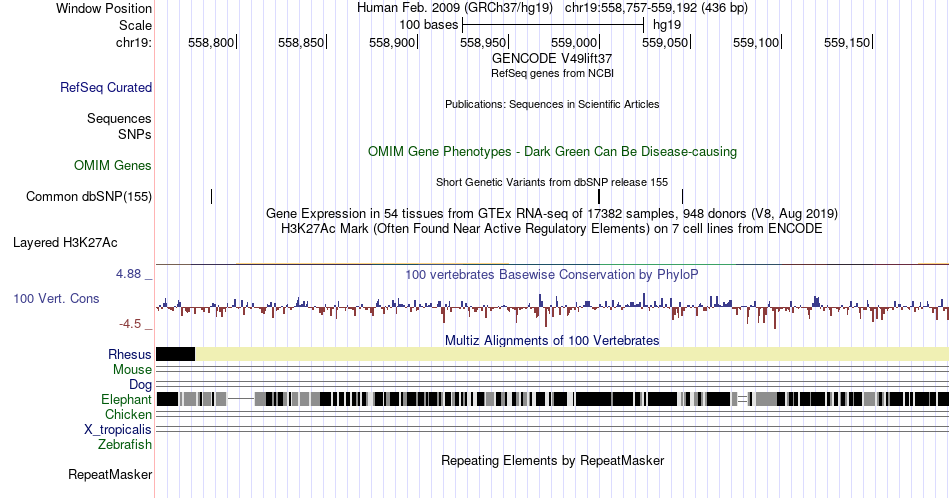Image resolution: width=950 pixels, height=498 pixels.
Task: Click the H3K27Ac Mark ENCODE title
Action: [x=552, y=228]
